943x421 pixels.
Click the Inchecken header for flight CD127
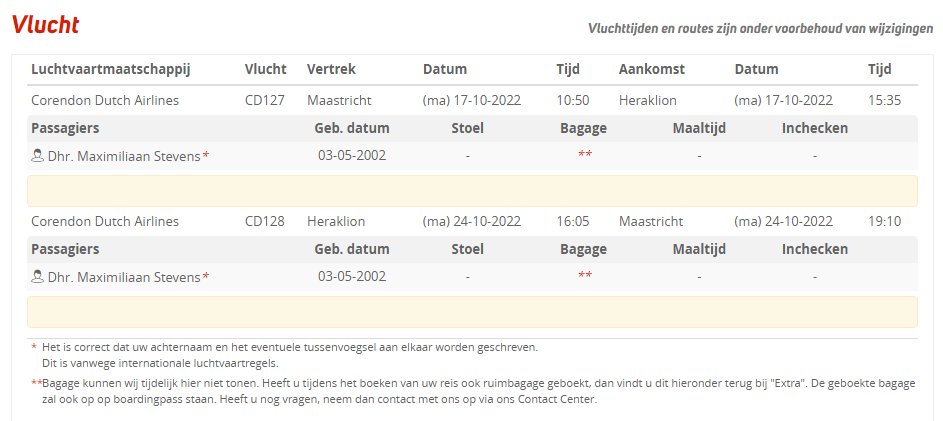point(815,128)
